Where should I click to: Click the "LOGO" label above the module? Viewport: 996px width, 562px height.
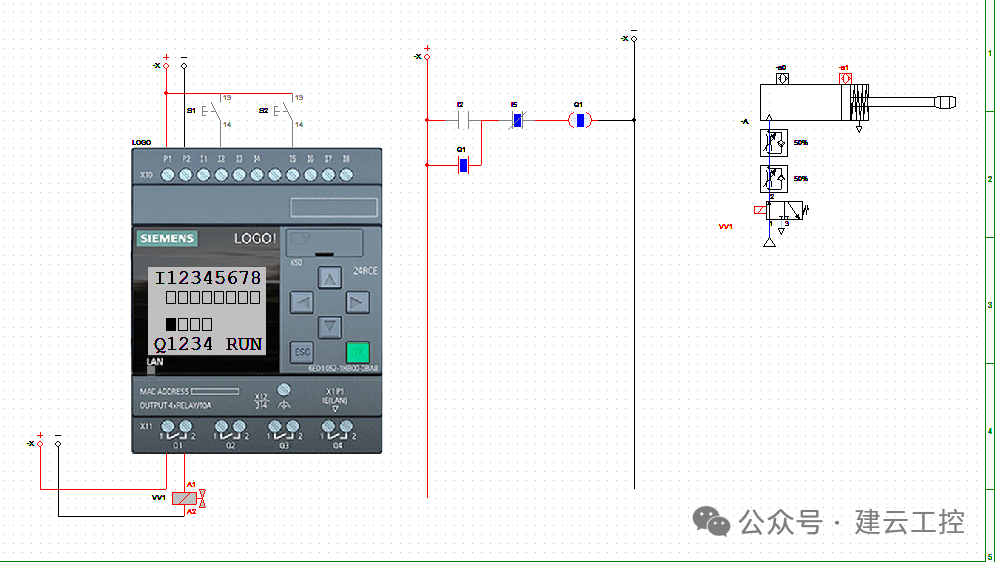coord(141,143)
